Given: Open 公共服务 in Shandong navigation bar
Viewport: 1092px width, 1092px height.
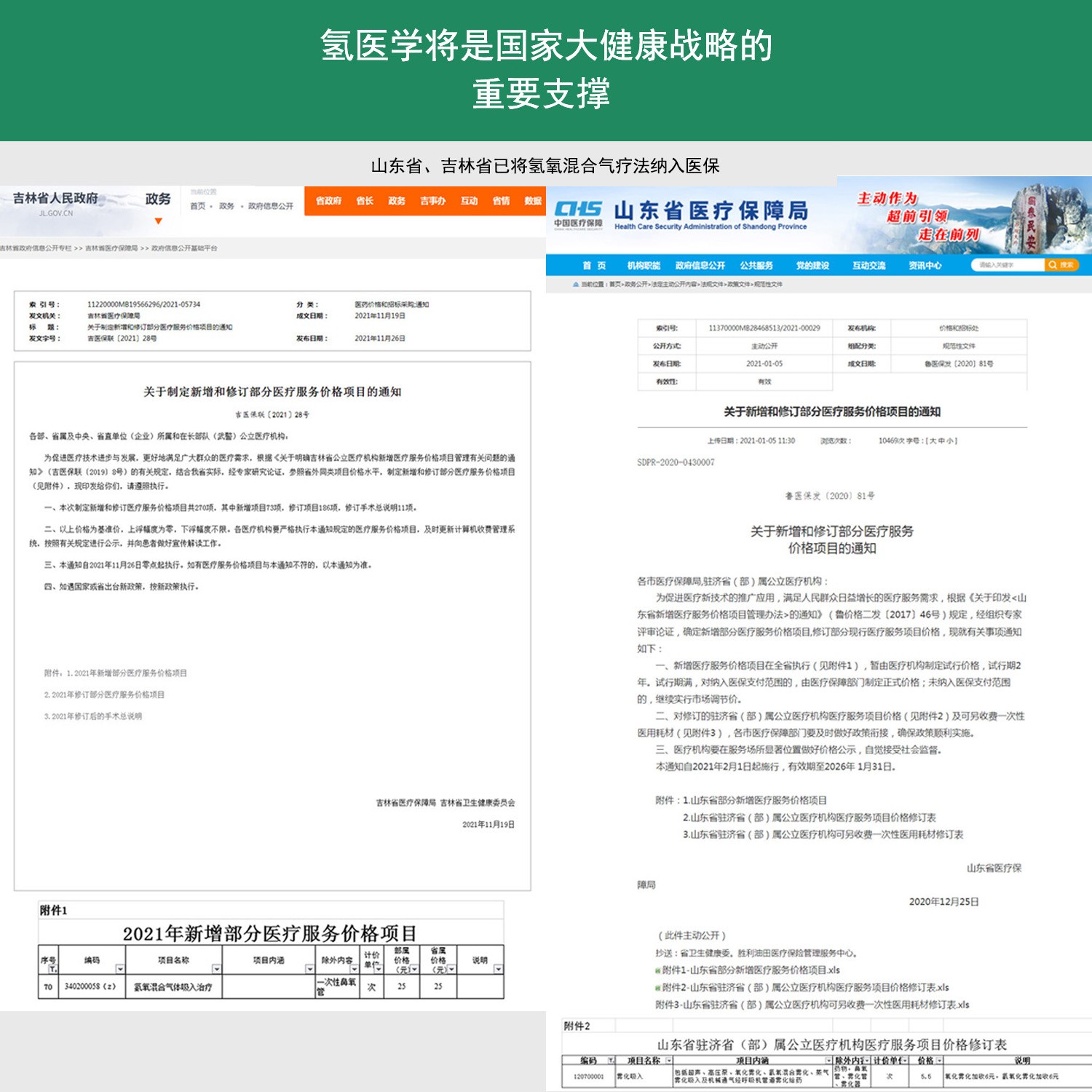Looking at the screenshot, I should coord(756,266).
